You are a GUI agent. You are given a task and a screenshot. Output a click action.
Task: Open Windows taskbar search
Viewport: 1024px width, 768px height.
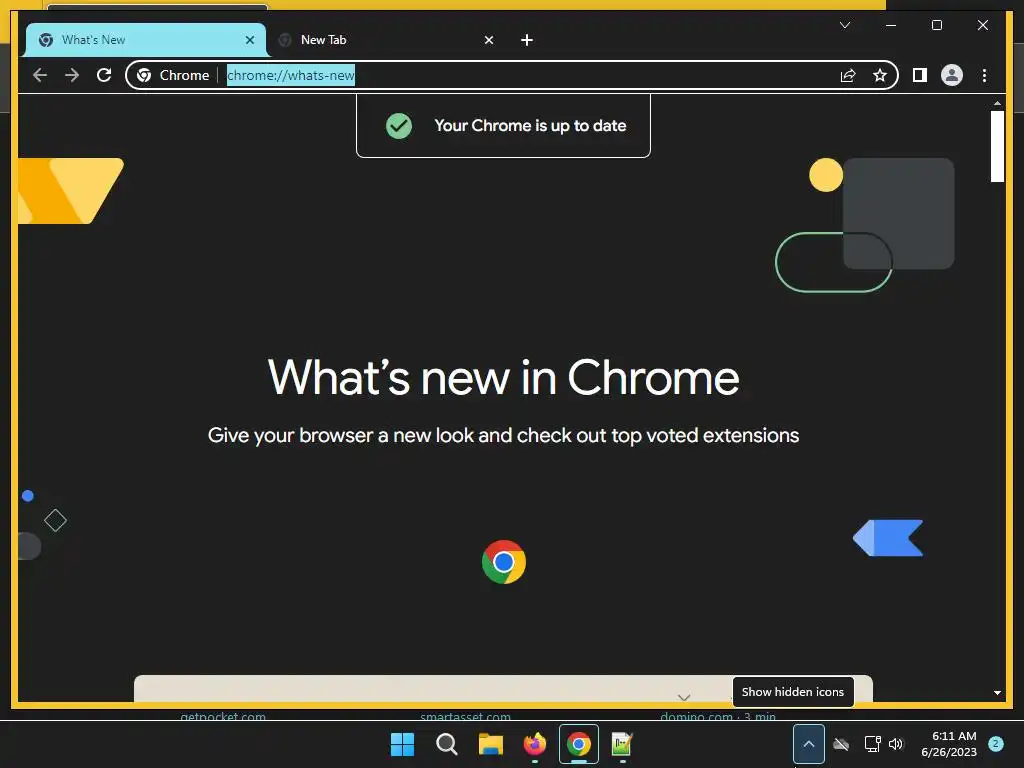click(447, 744)
